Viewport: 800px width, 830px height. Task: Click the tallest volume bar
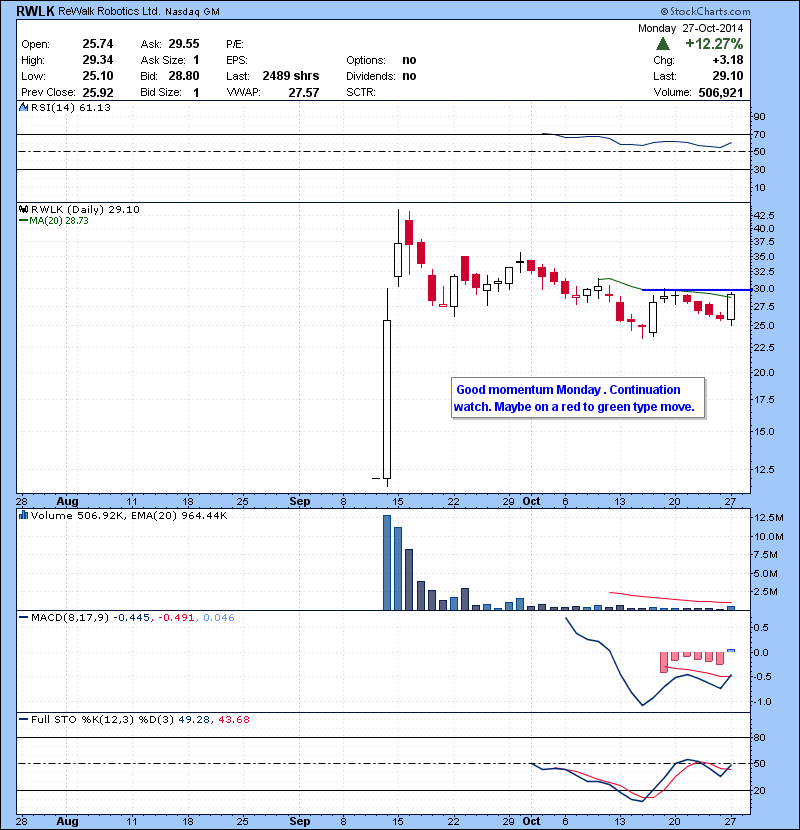tap(387, 563)
